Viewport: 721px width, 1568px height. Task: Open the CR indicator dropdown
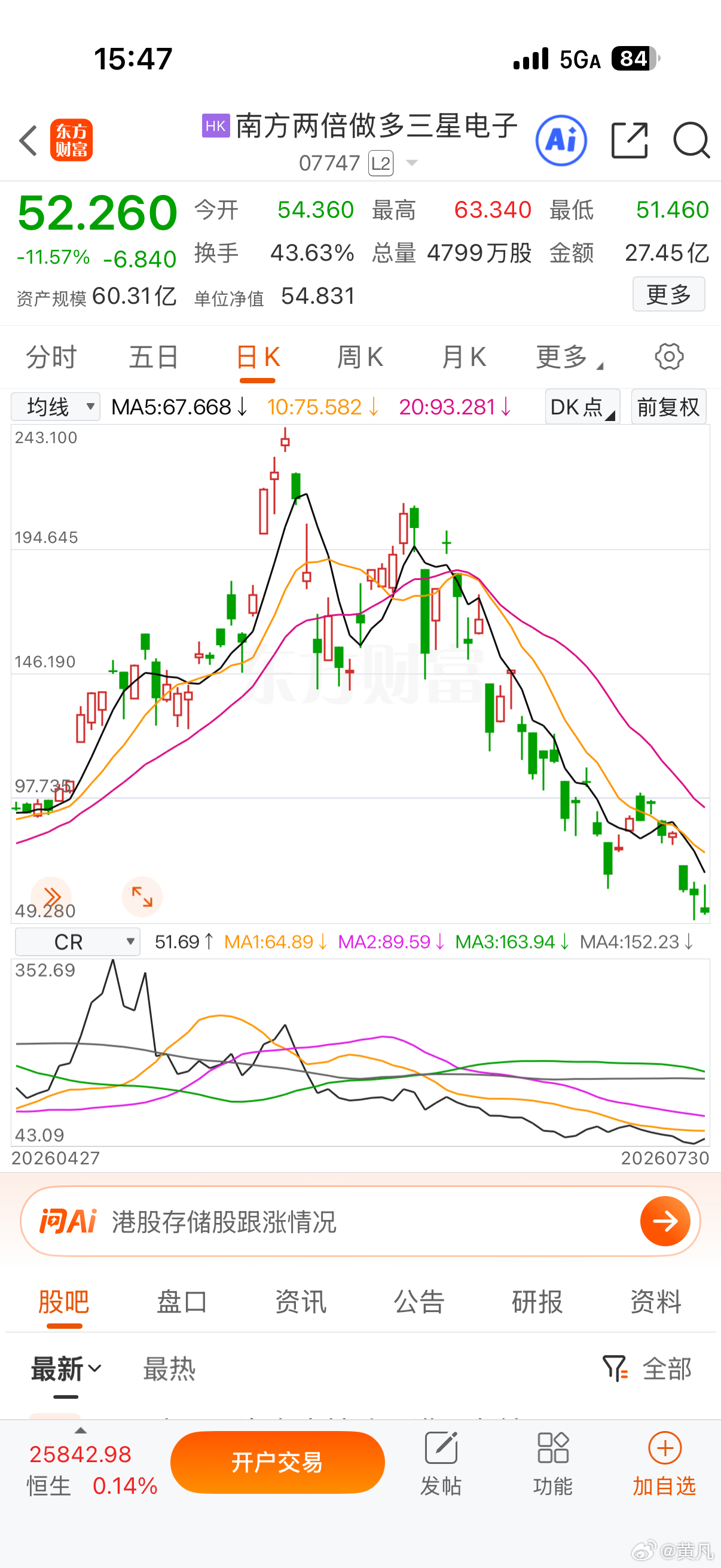77,942
